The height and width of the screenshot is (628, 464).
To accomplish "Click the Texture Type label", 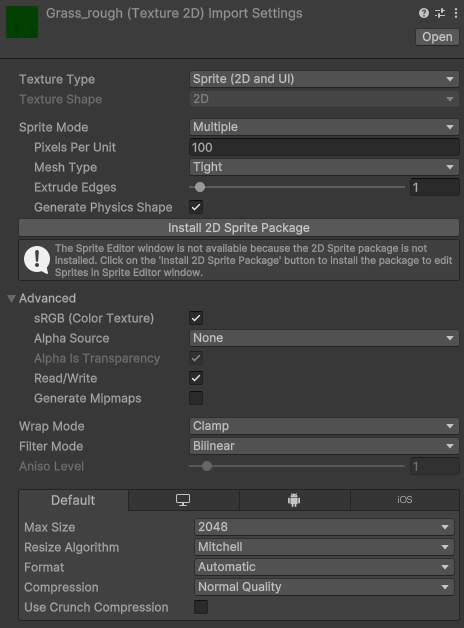I will [57, 79].
